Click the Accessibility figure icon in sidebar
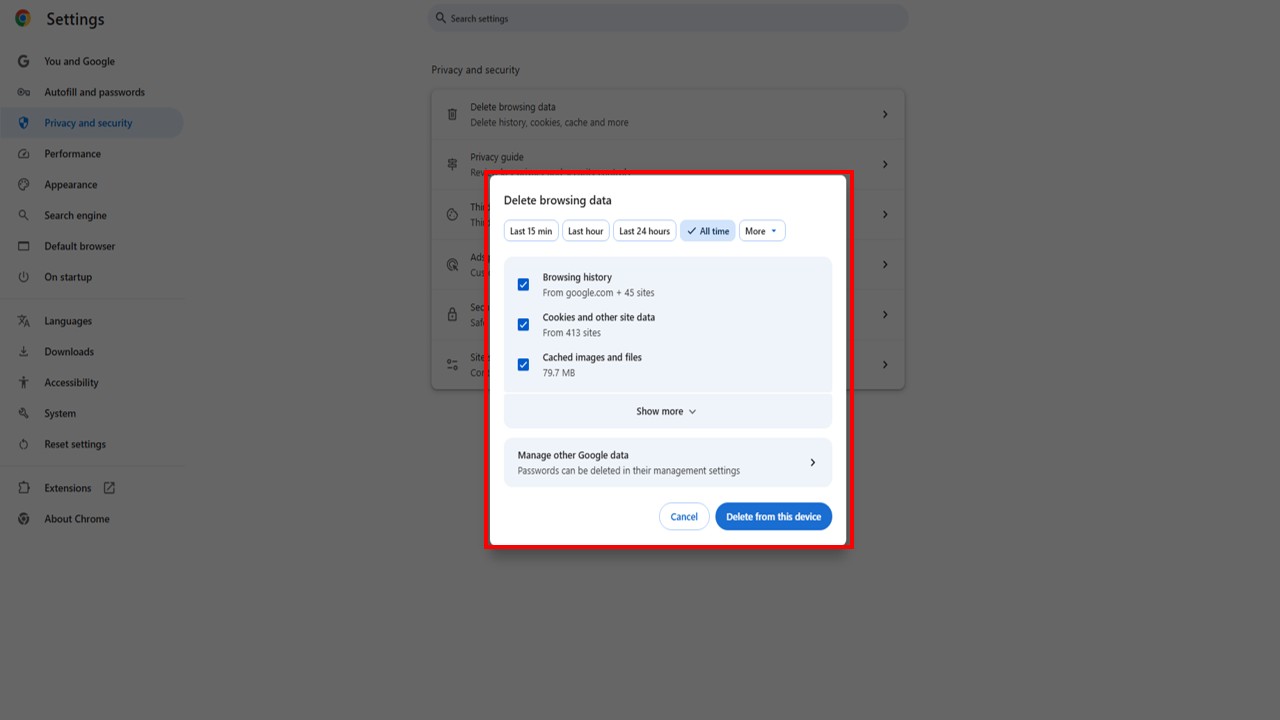 click(x=23, y=383)
